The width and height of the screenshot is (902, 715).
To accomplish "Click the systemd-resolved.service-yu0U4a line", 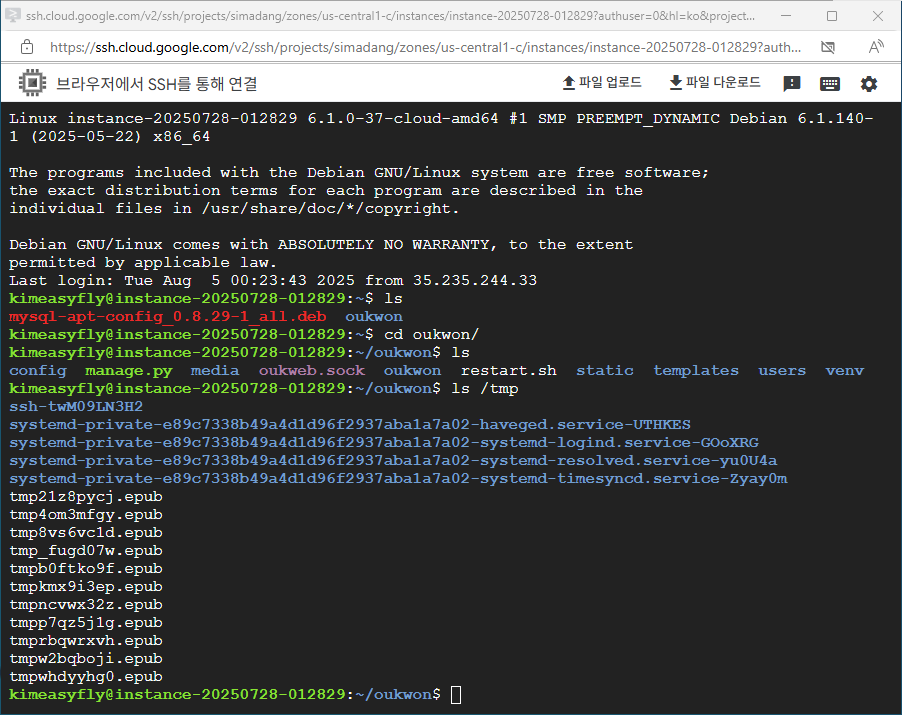I will 393,461.
